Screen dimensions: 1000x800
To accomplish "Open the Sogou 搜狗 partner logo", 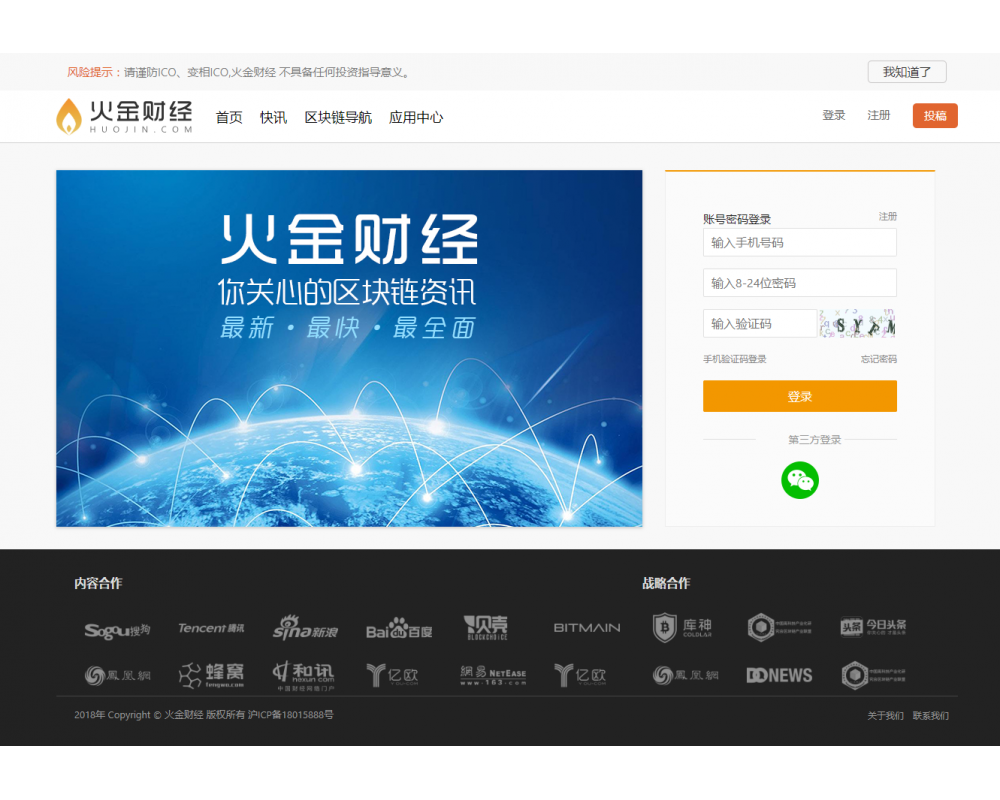I will 117,630.
